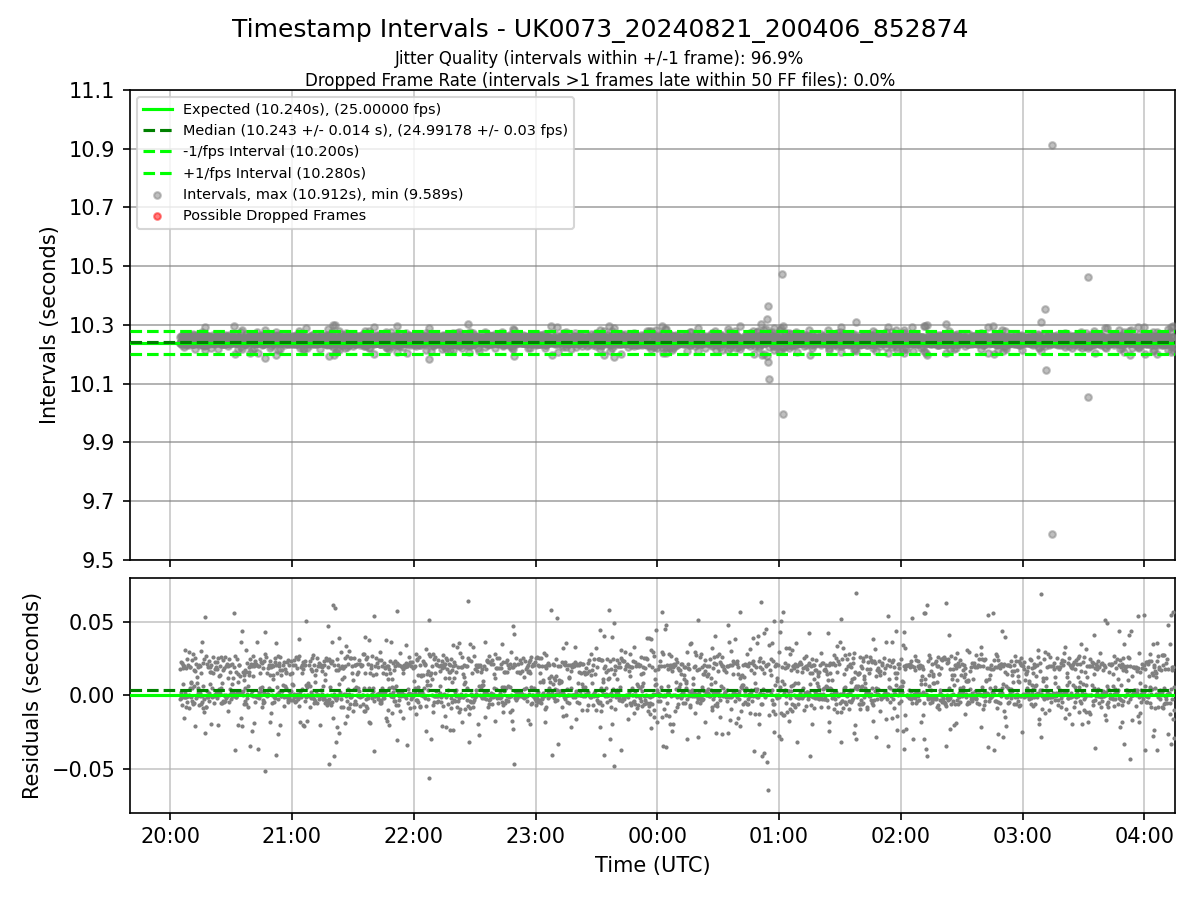Click the 'Intervals (seconds)' y-axis label
The width and height of the screenshot is (1200, 900).
coord(49,325)
